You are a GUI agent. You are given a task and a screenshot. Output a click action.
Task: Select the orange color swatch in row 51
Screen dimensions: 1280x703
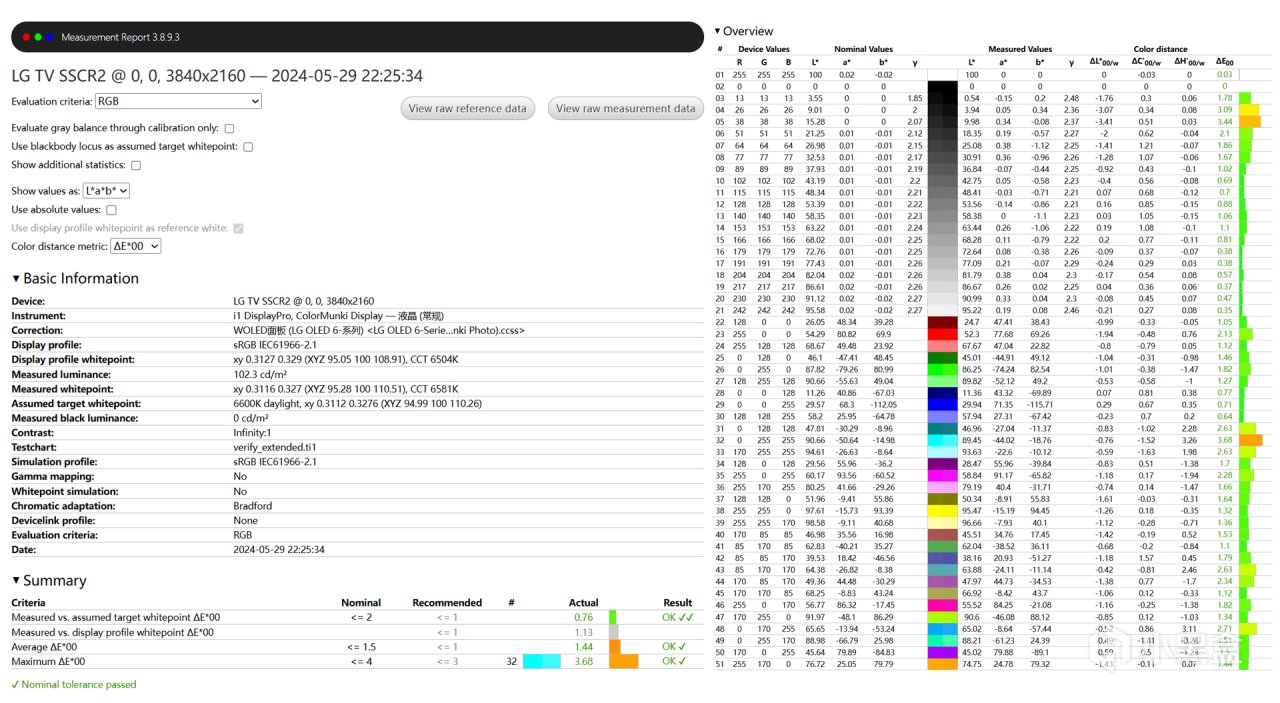point(944,663)
